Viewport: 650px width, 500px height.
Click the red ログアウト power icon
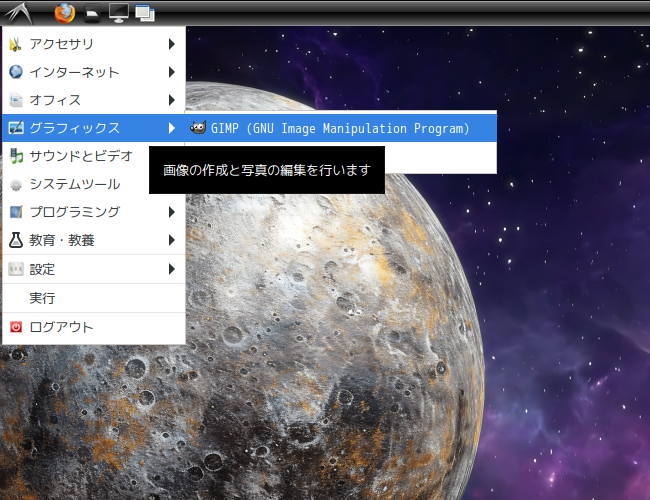[16, 327]
